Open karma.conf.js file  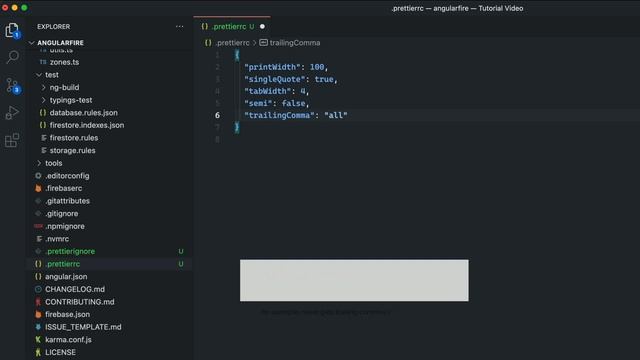coord(68,340)
